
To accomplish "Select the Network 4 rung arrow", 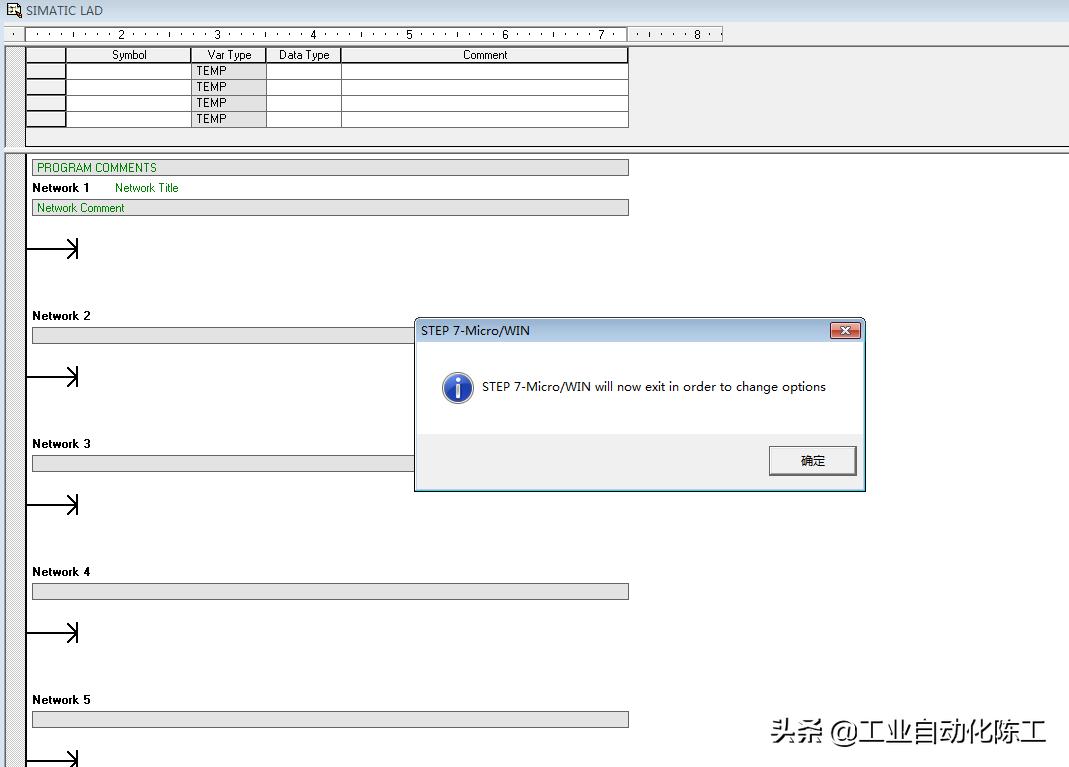I will pos(52,633).
